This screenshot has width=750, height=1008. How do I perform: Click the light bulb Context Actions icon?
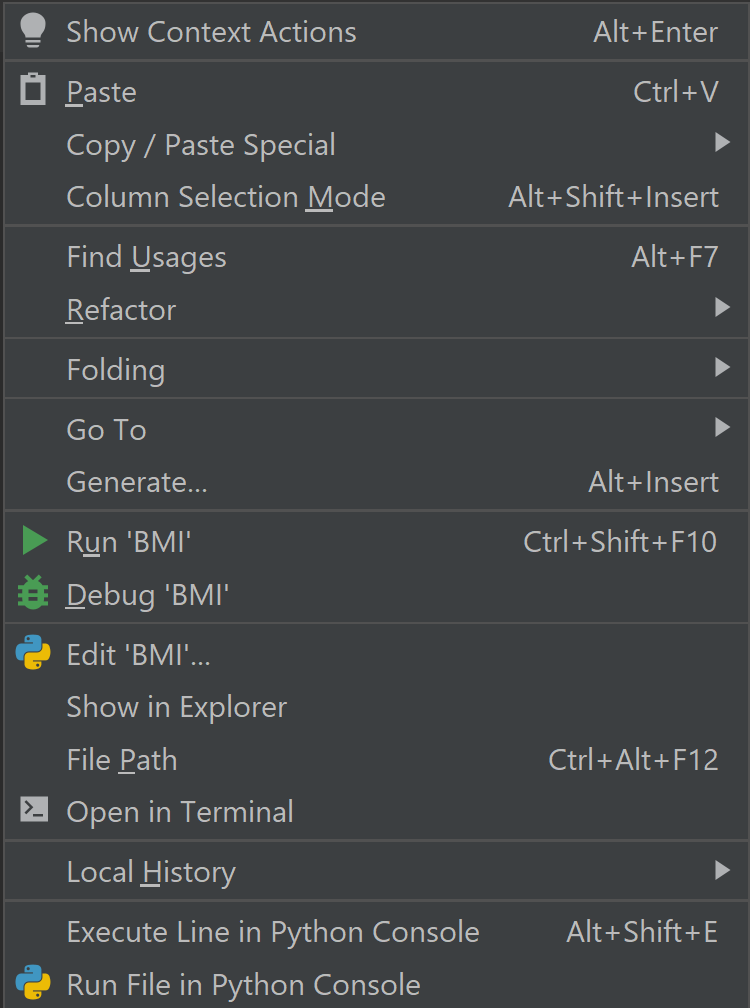click(33, 31)
